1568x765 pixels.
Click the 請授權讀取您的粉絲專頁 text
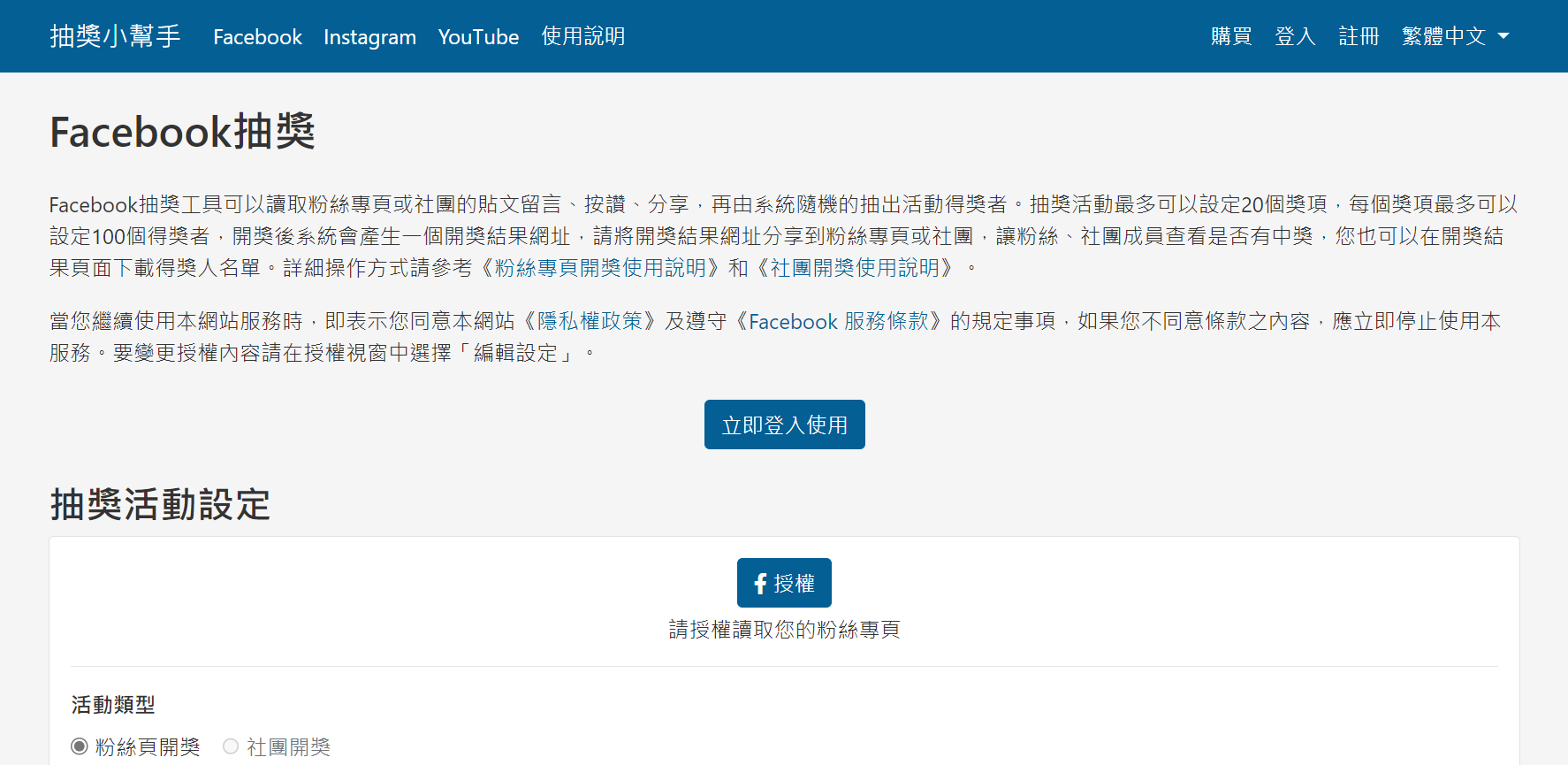784,630
